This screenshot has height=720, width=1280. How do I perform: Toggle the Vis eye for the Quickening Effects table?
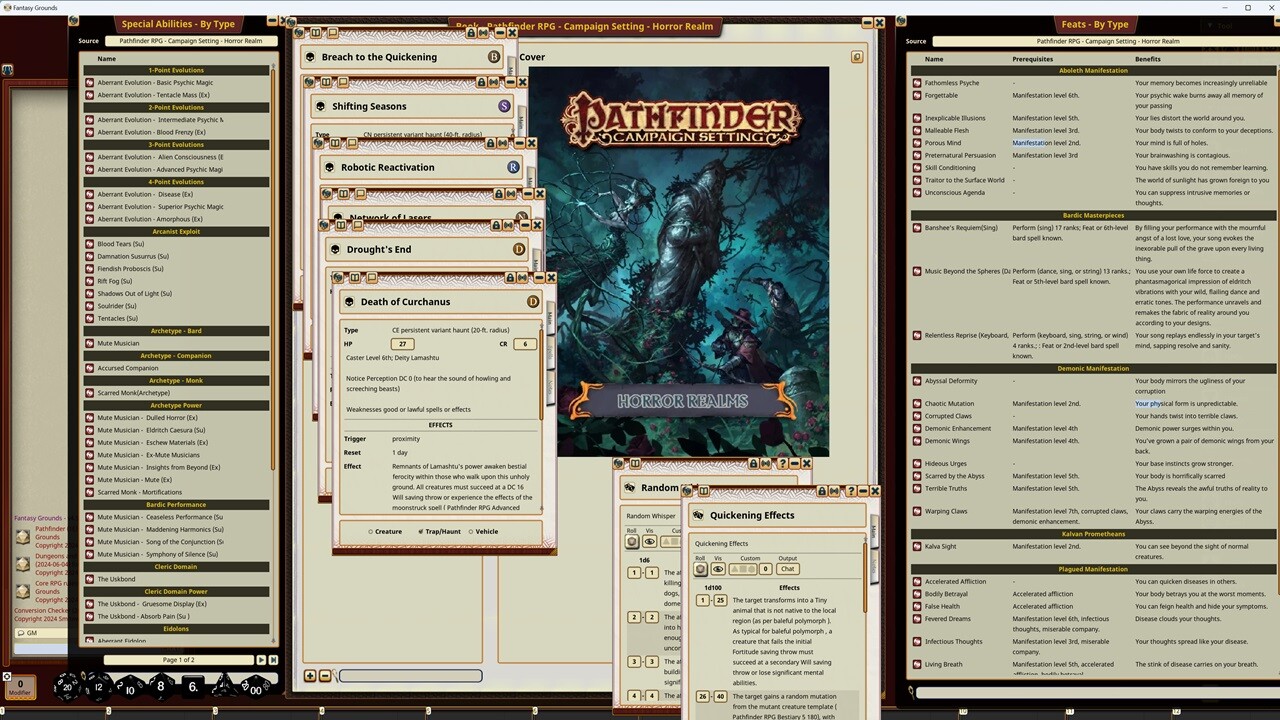coord(718,569)
